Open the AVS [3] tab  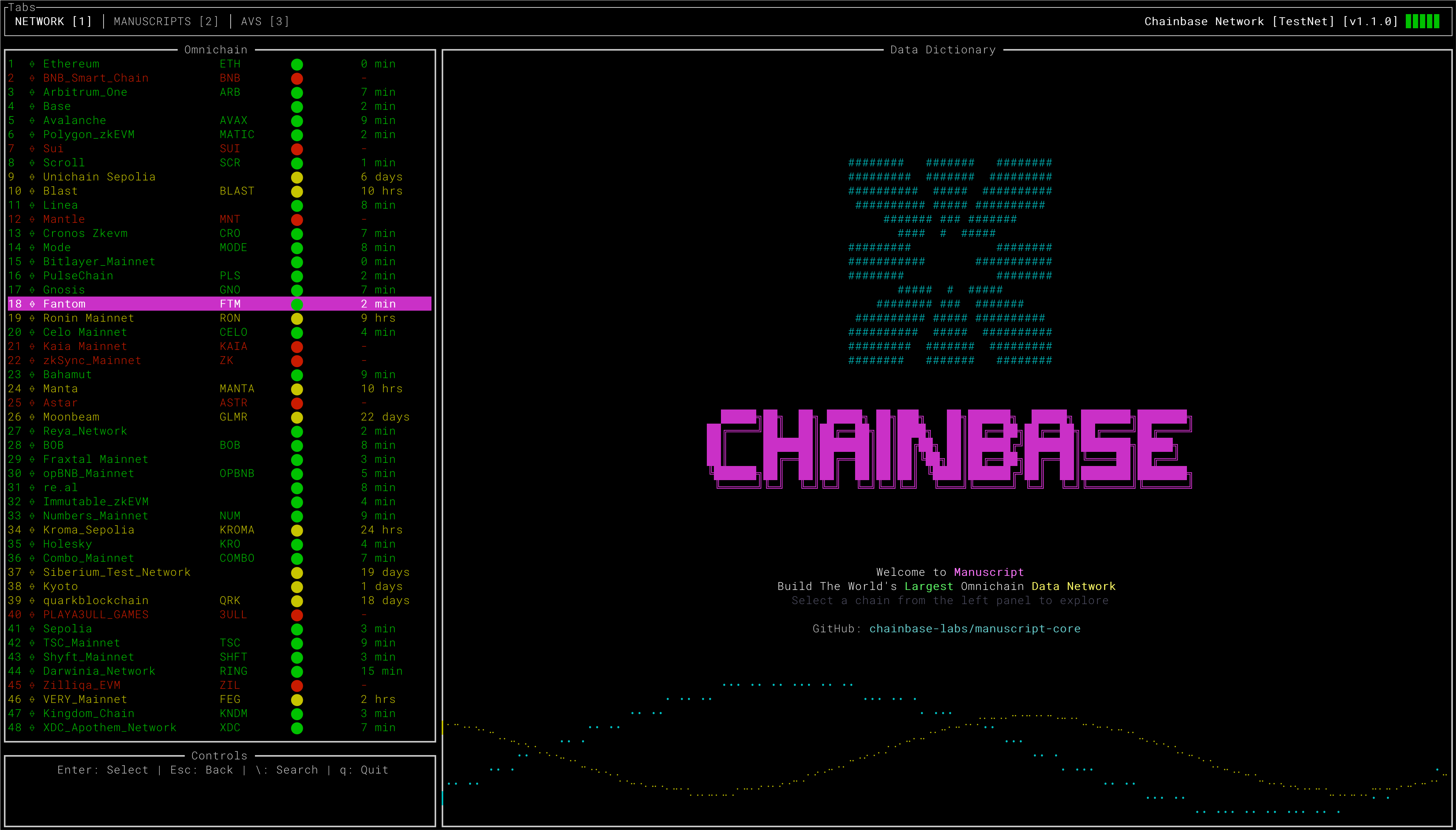tap(265, 22)
